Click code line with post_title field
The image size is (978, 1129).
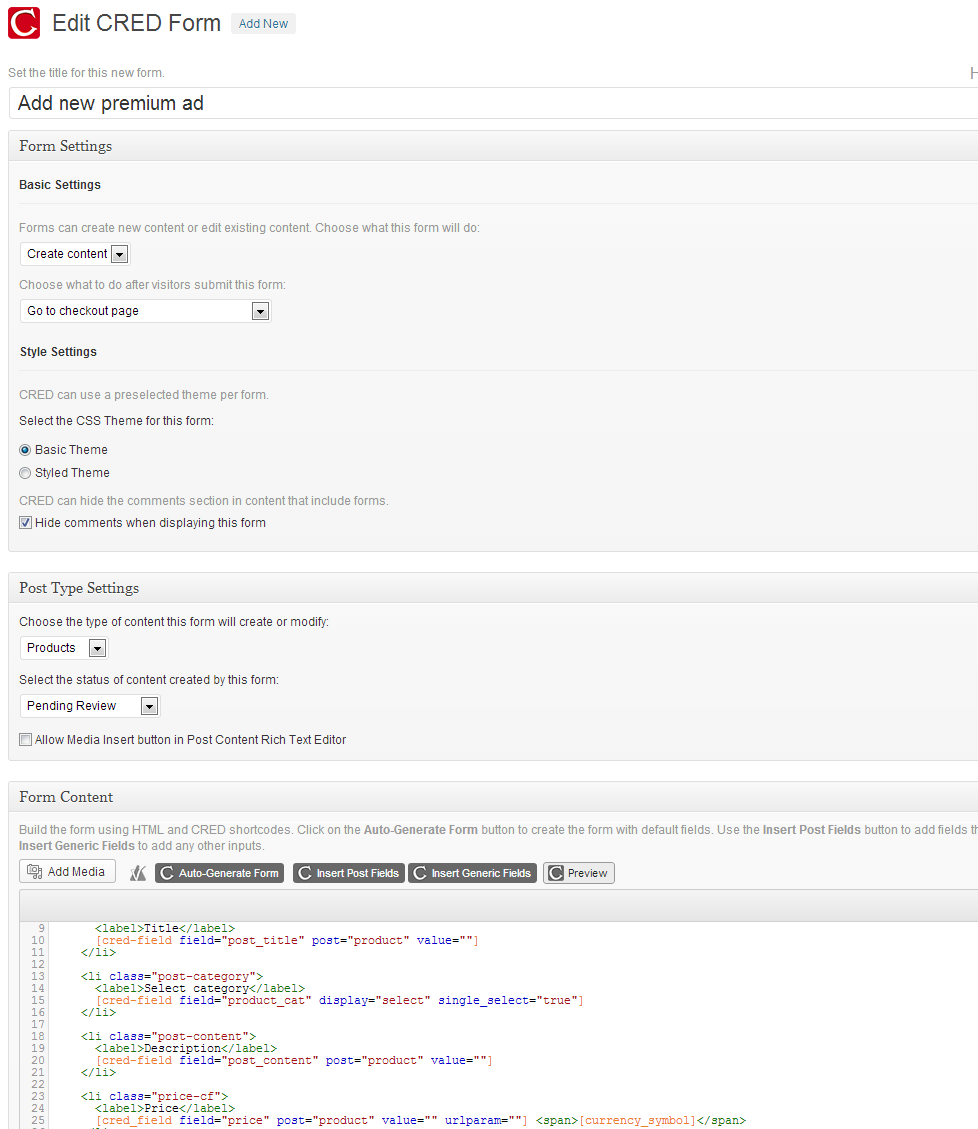pos(287,940)
